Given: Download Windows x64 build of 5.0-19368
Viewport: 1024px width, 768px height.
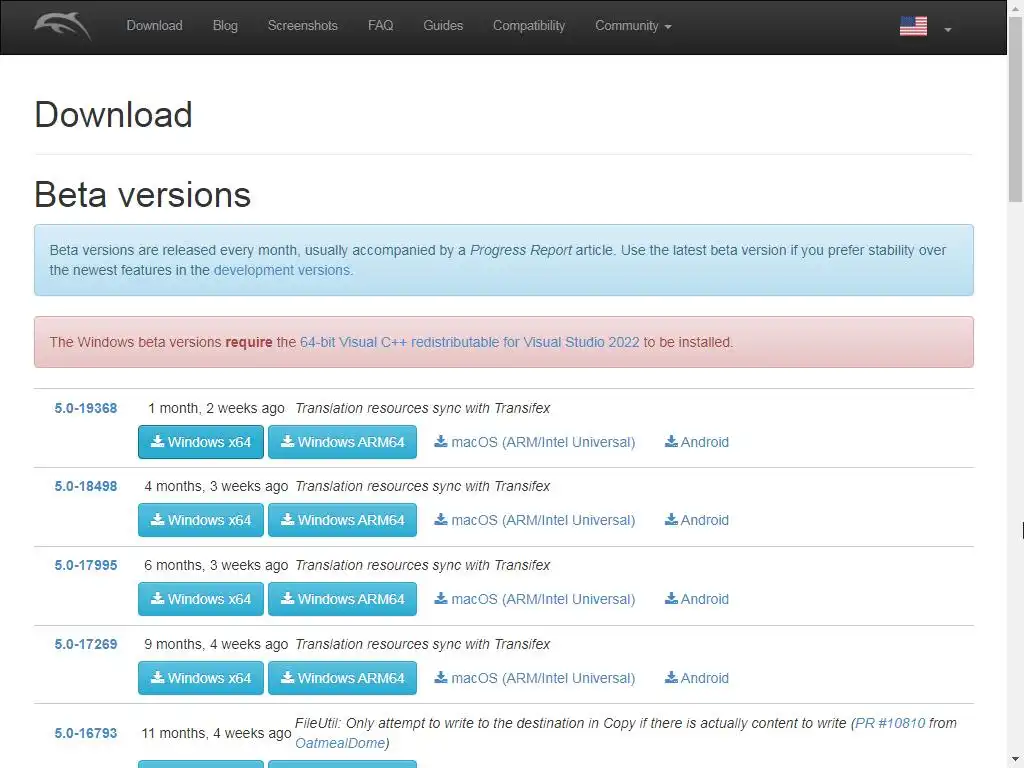Looking at the screenshot, I should point(200,442).
